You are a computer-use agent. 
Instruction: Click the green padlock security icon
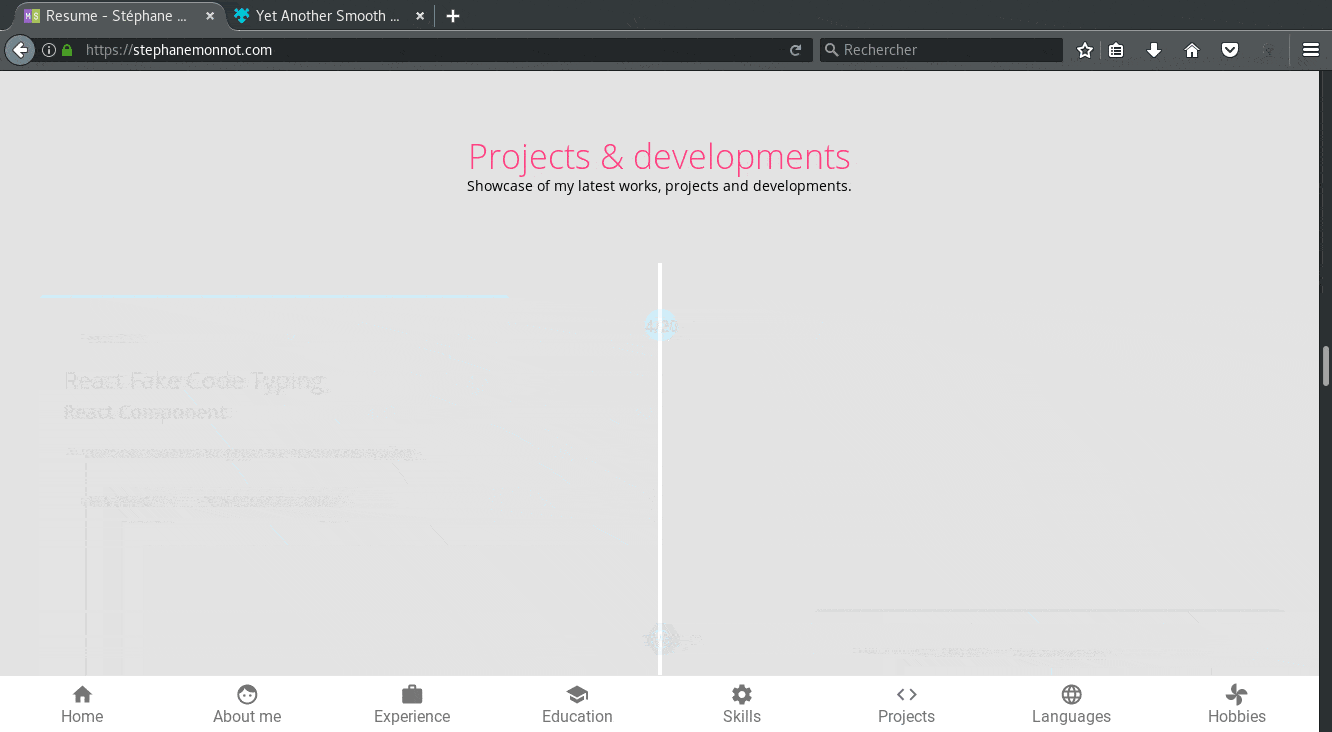click(x=67, y=50)
